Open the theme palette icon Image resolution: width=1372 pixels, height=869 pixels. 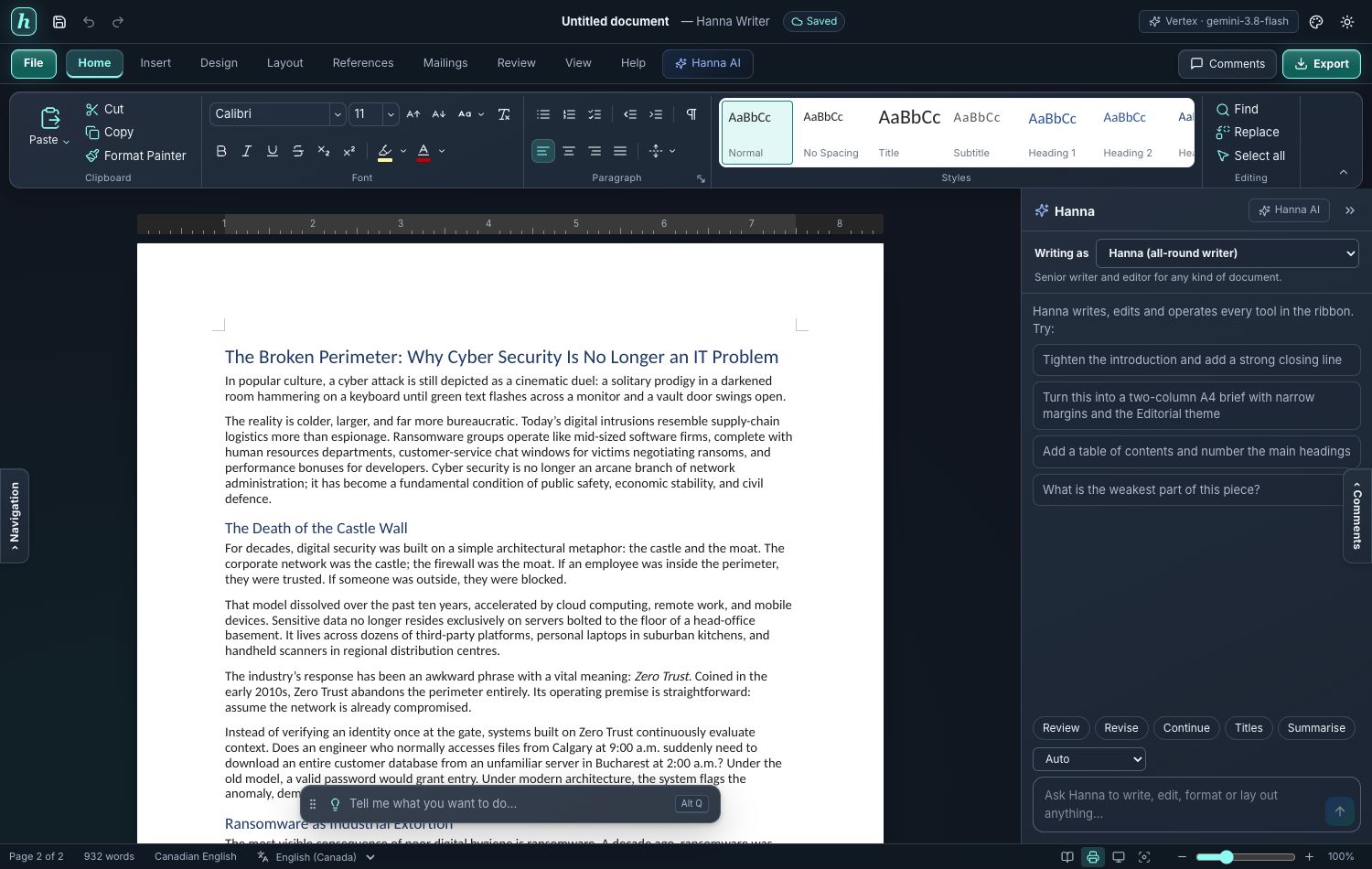tap(1316, 22)
